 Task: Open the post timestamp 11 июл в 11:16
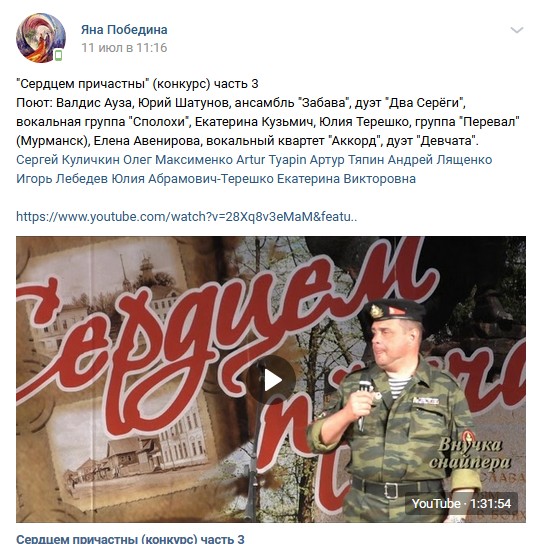click(x=124, y=48)
